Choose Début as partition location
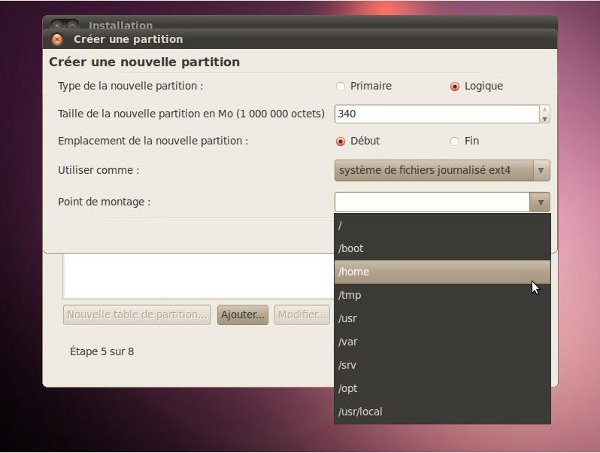600x453 pixels. point(340,141)
